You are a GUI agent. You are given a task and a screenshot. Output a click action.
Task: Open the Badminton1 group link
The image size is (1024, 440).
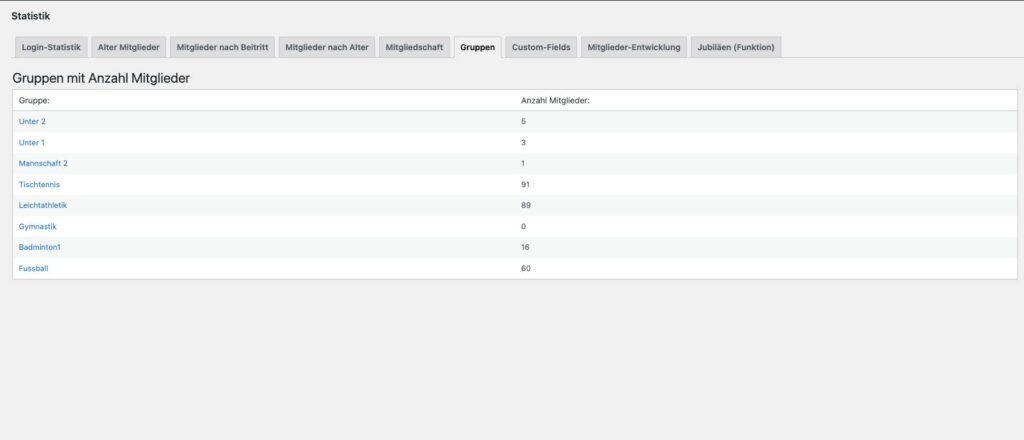coord(40,247)
